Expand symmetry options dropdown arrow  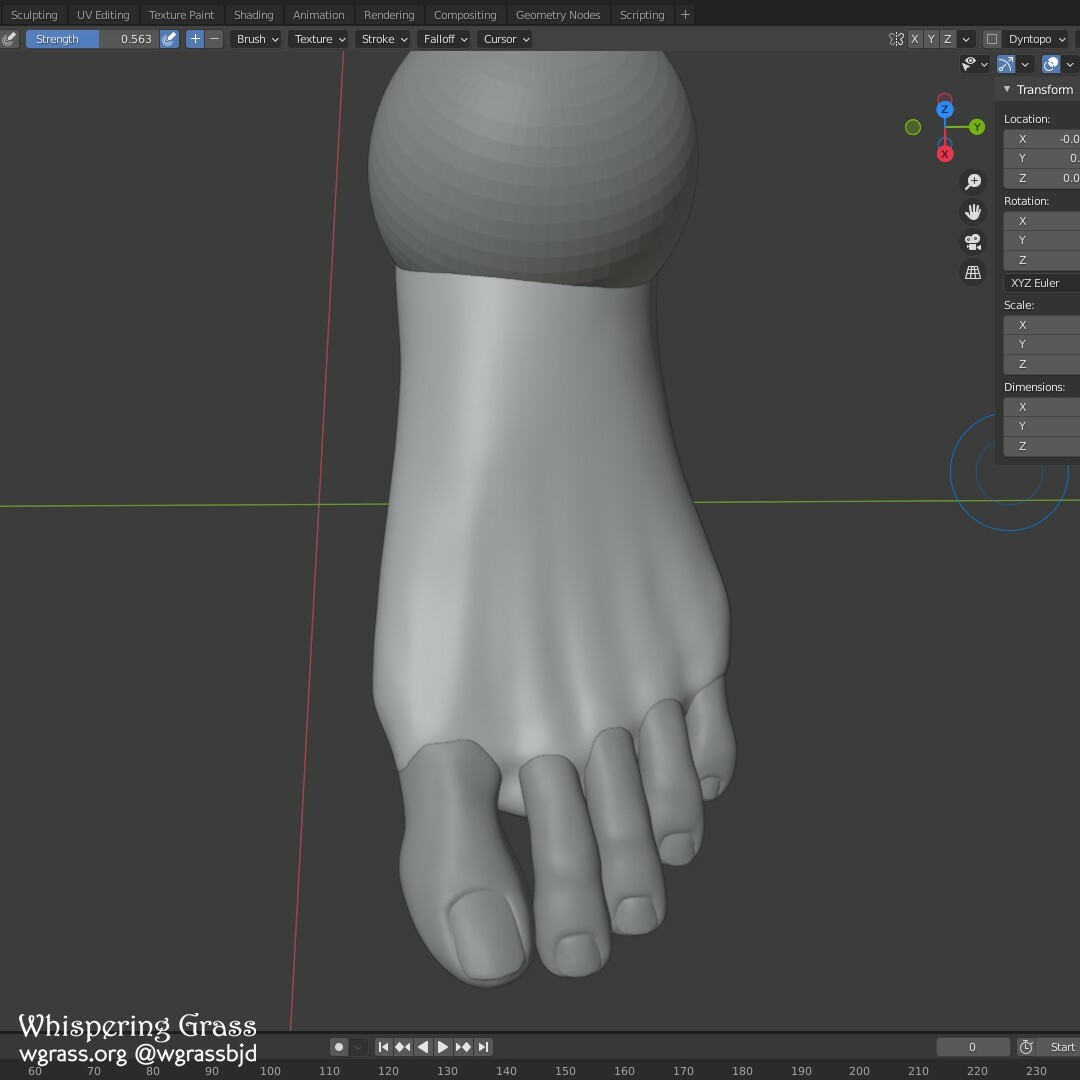tap(966, 39)
